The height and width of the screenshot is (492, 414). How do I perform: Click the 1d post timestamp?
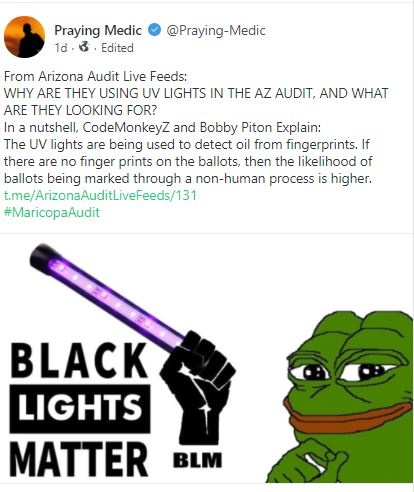point(61,48)
